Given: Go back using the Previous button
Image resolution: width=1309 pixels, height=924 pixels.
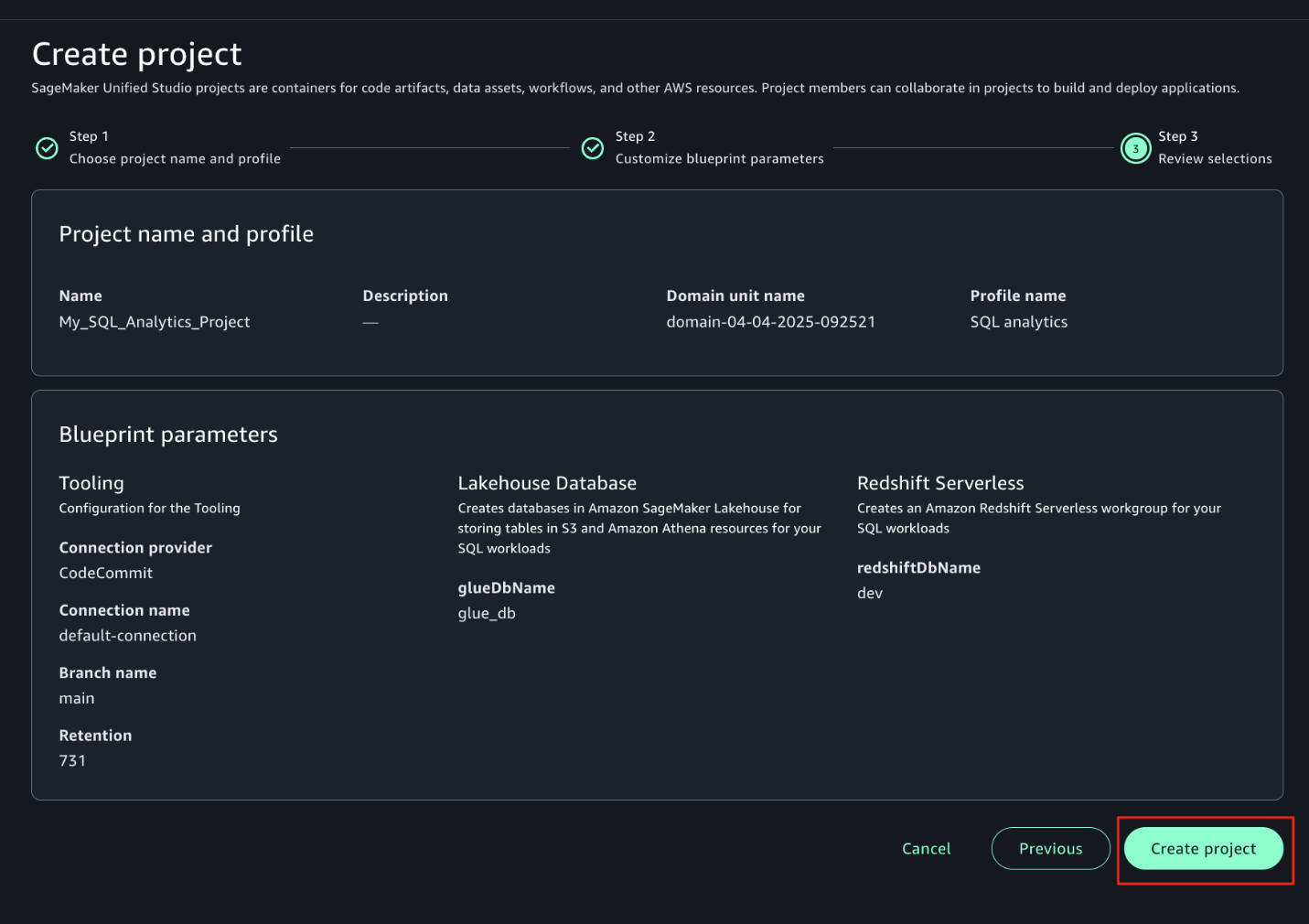Looking at the screenshot, I should click(x=1050, y=848).
